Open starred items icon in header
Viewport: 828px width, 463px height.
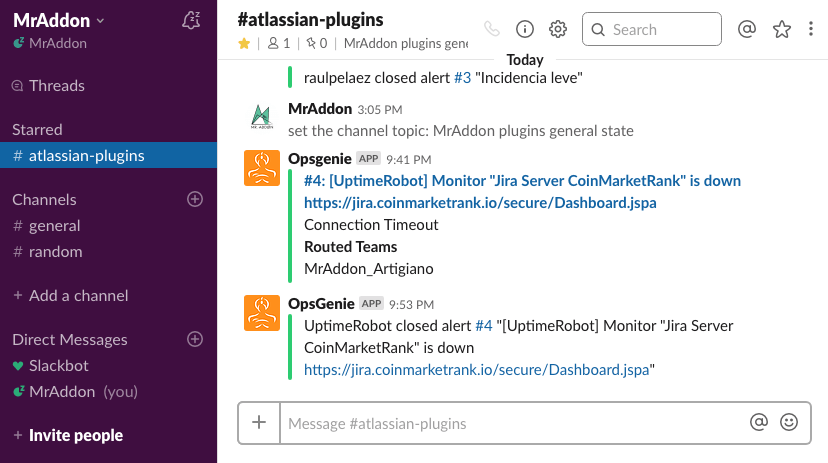[x=782, y=29]
